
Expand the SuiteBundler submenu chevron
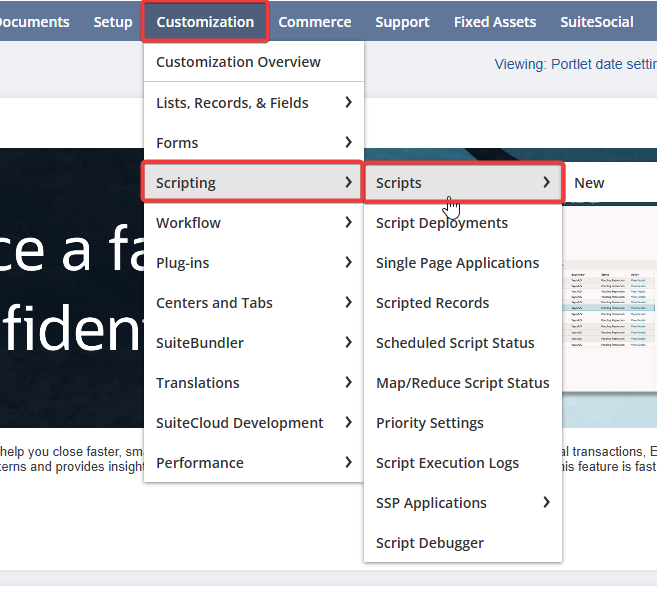[x=348, y=343]
